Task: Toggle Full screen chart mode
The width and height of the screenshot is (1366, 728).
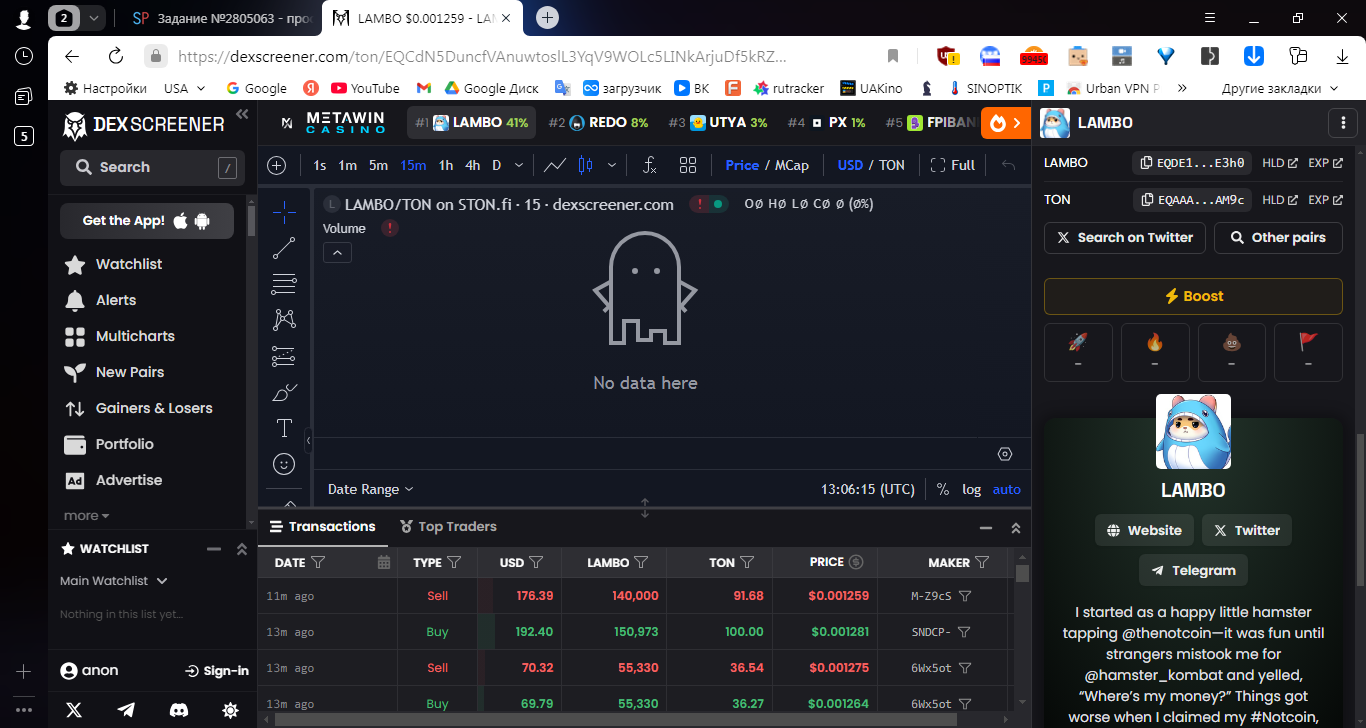Action: [x=952, y=165]
